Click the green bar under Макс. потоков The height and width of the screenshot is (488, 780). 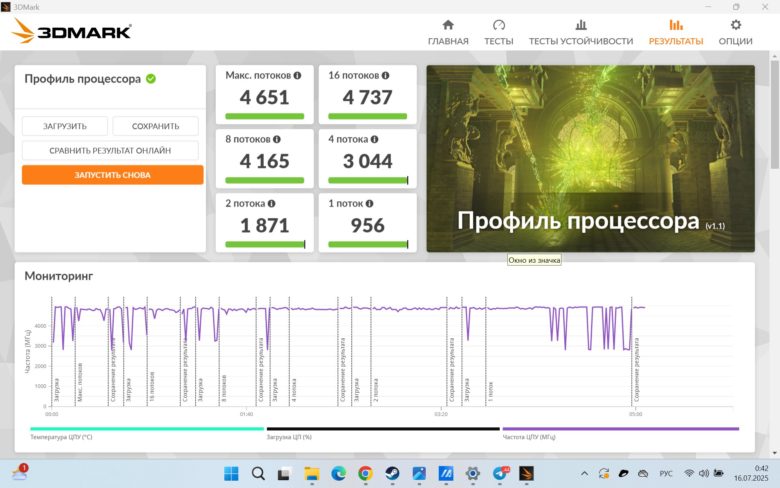click(x=264, y=116)
